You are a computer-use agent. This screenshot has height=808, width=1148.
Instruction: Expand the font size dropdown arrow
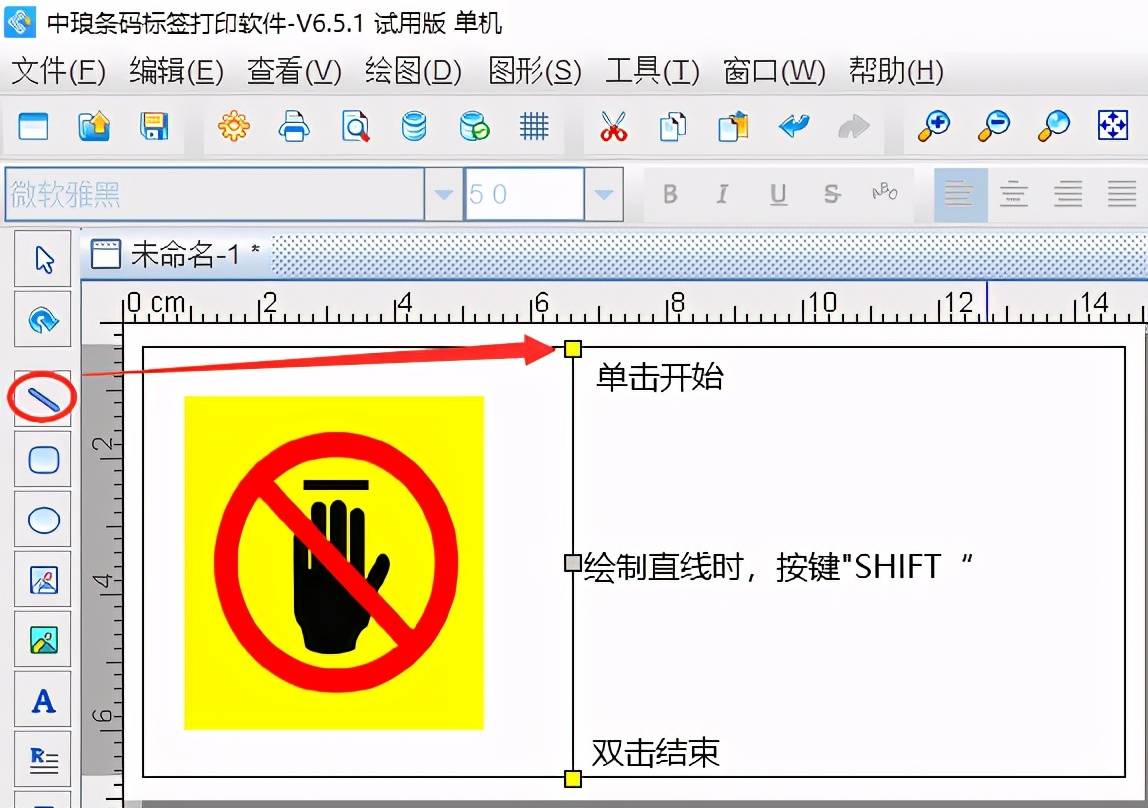coord(604,195)
